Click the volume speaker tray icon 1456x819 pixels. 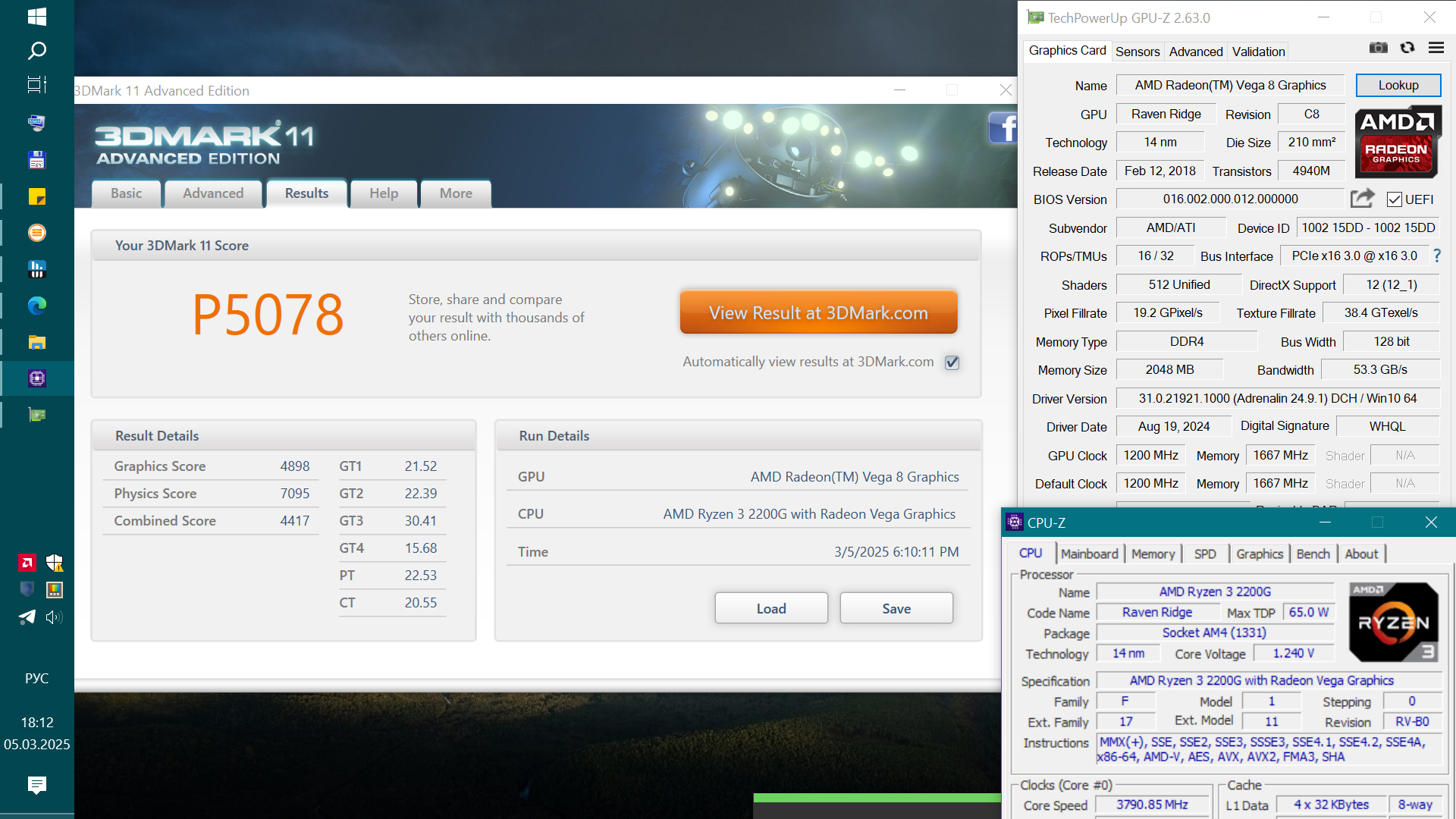point(54,617)
